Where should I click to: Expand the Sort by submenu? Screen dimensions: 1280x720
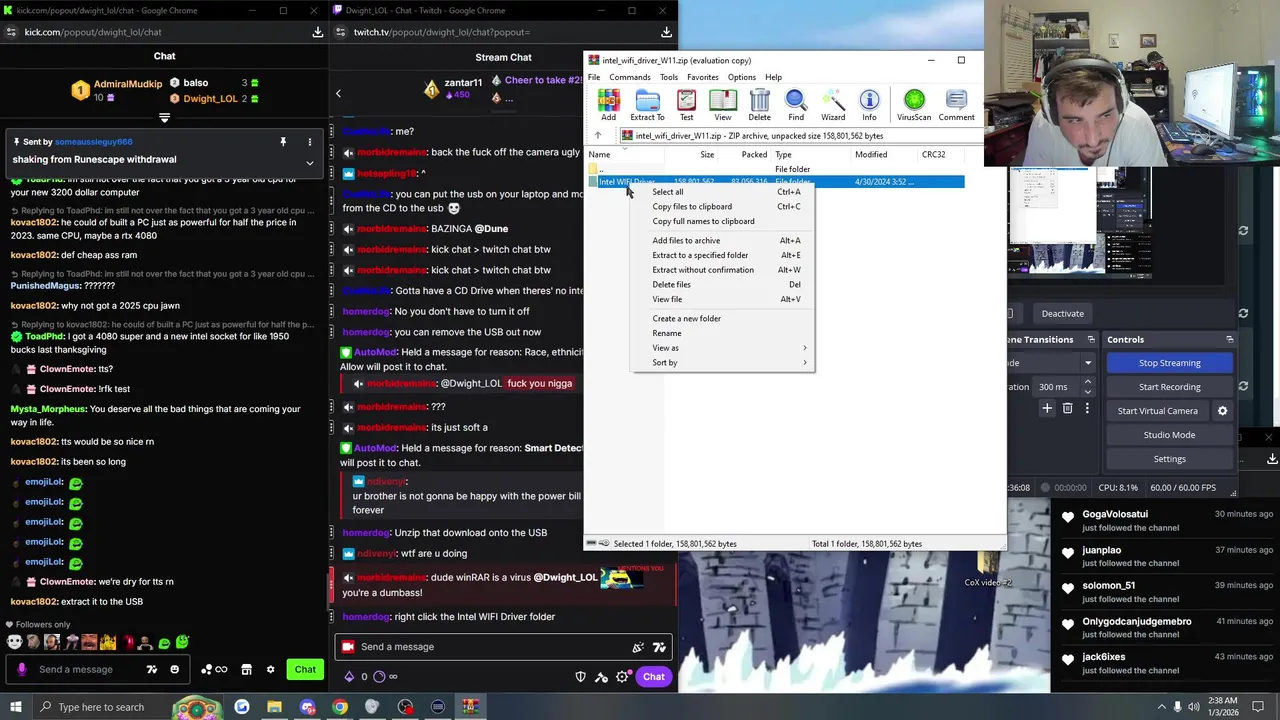(x=723, y=363)
